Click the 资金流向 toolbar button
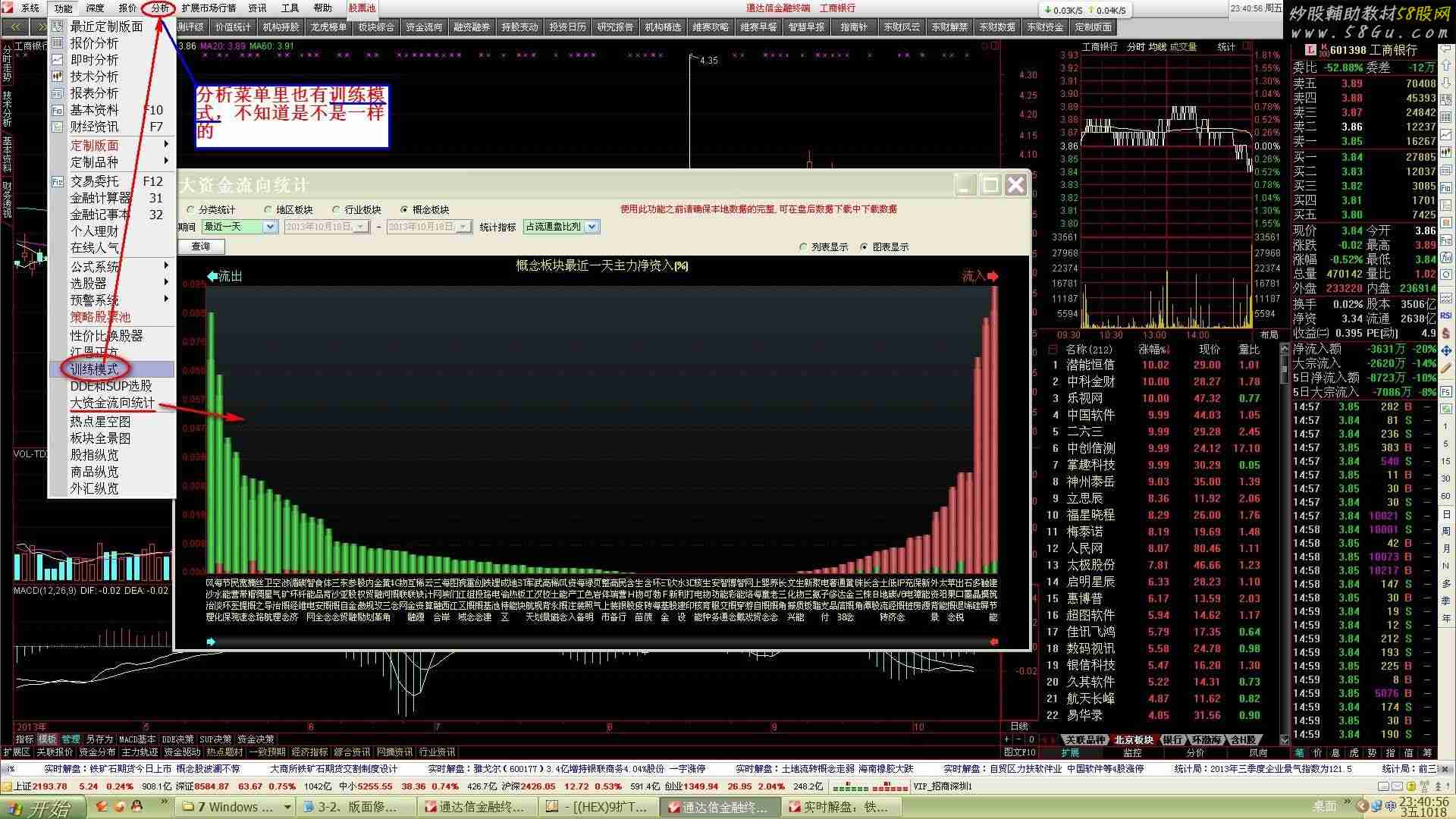This screenshot has height=819, width=1456. (424, 27)
